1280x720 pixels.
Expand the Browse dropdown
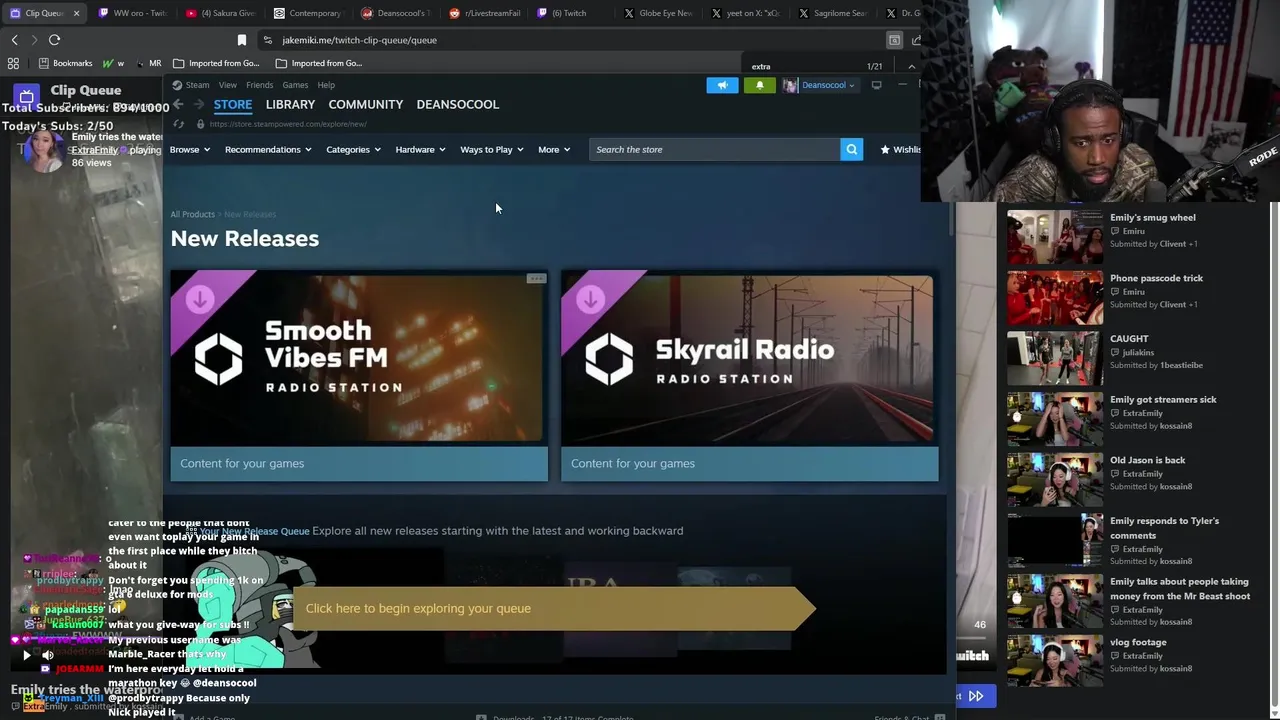tap(189, 149)
